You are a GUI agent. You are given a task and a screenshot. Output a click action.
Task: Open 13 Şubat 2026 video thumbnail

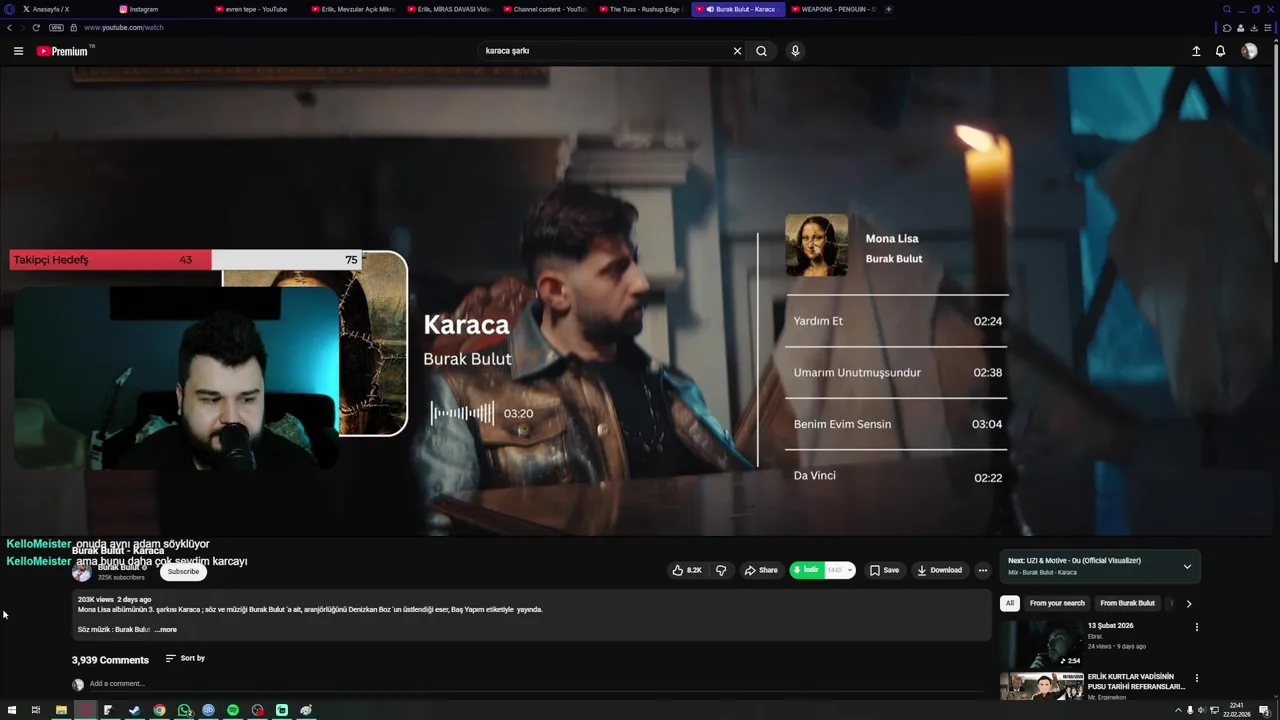click(1041, 644)
